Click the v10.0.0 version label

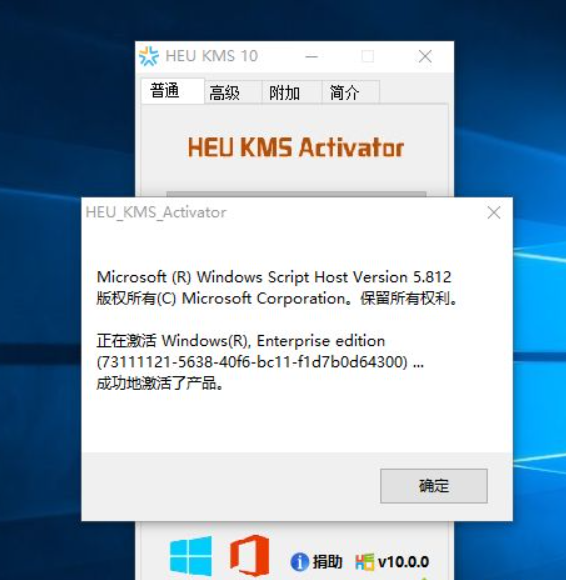403,562
